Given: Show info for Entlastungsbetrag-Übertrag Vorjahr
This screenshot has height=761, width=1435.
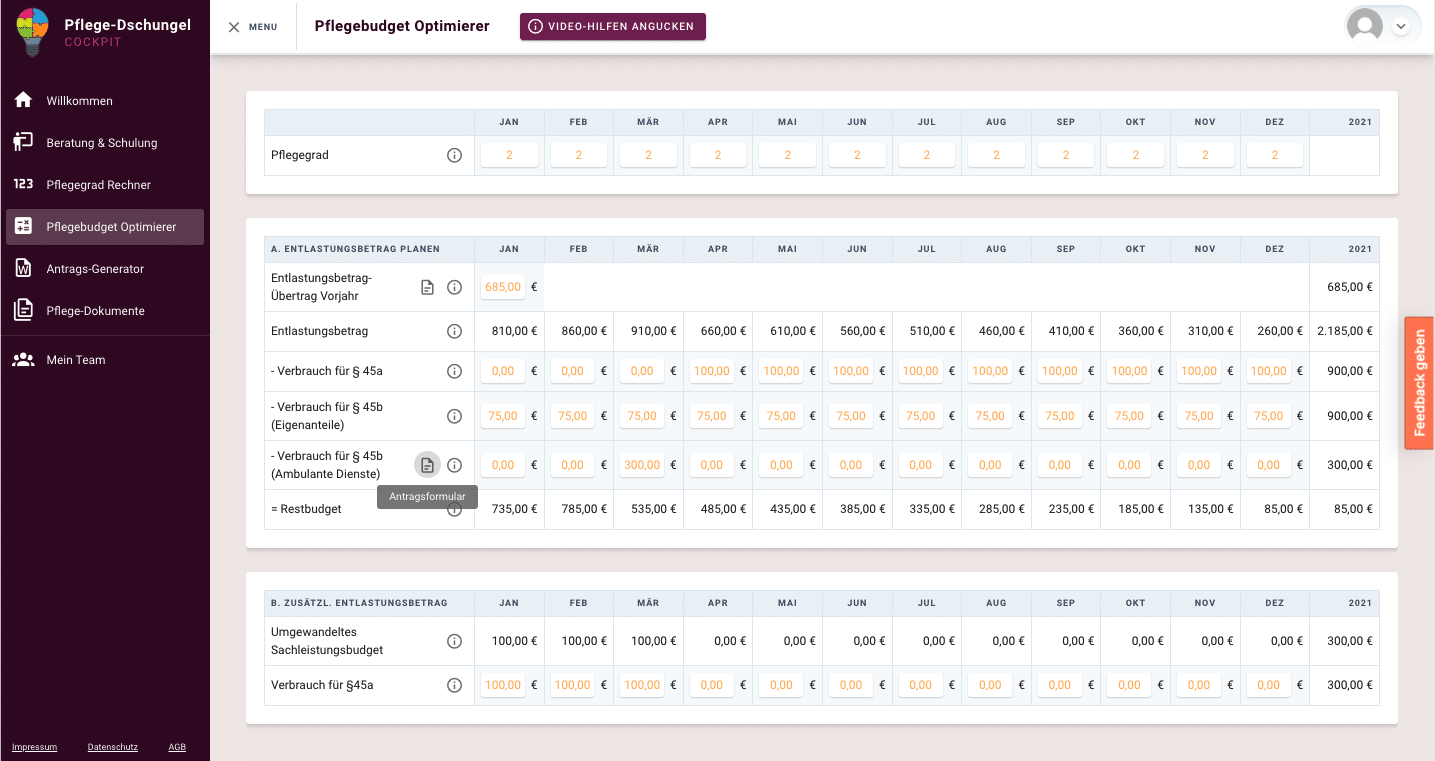Looking at the screenshot, I should [x=454, y=287].
